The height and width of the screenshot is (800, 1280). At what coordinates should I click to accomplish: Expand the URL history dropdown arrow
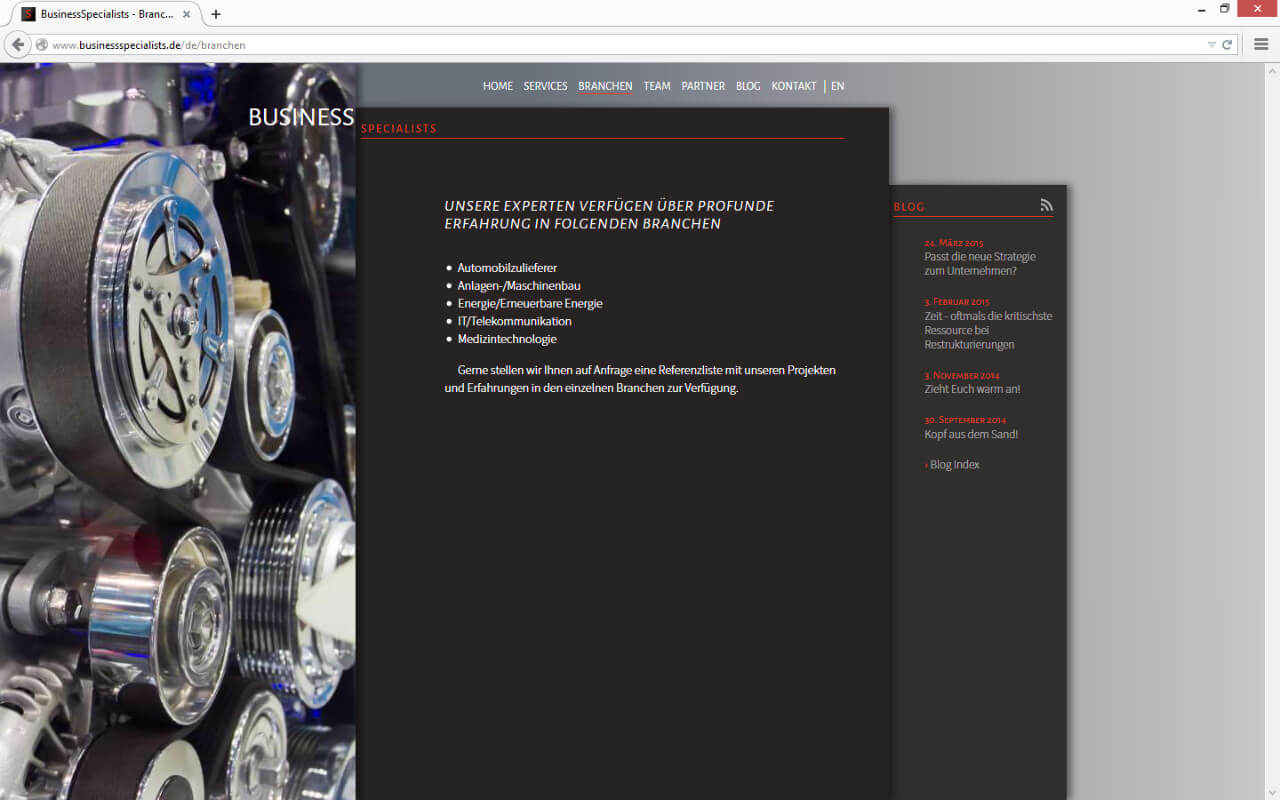(1212, 45)
